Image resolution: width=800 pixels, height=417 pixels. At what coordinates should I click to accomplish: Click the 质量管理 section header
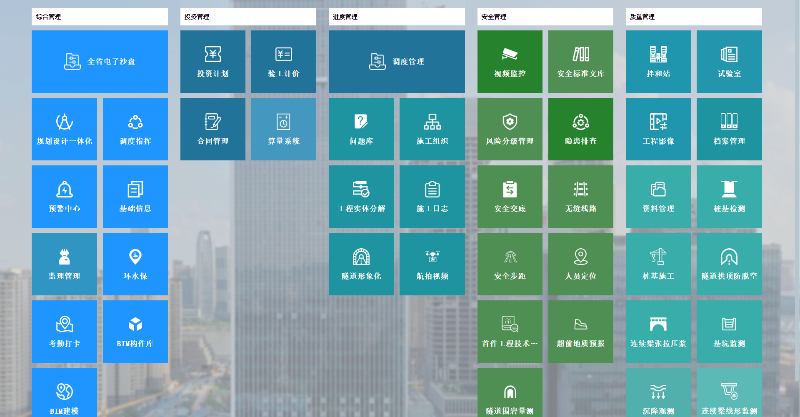[694, 17]
